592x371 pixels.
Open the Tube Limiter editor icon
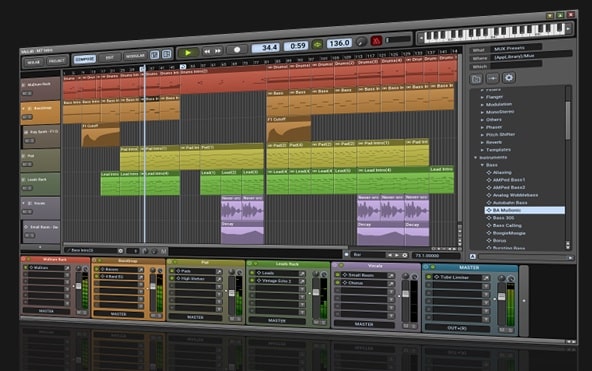click(x=486, y=278)
